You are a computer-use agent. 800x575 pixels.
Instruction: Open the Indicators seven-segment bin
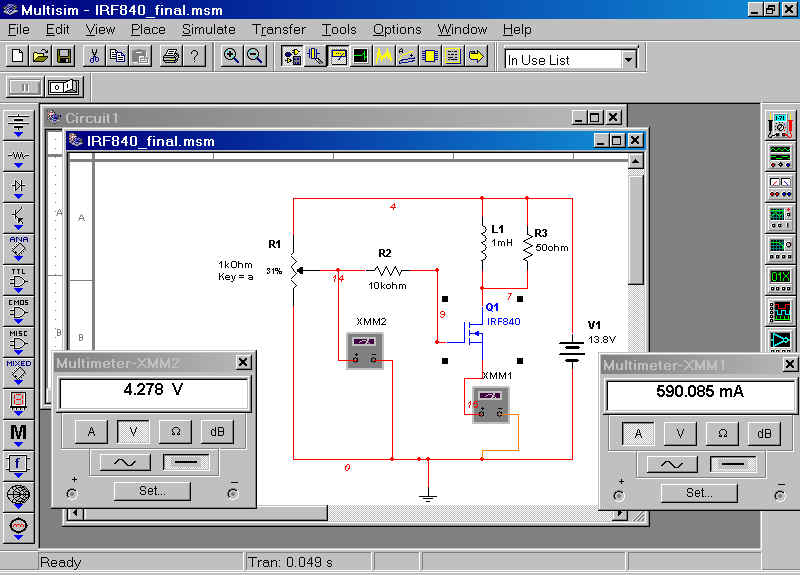(19, 404)
